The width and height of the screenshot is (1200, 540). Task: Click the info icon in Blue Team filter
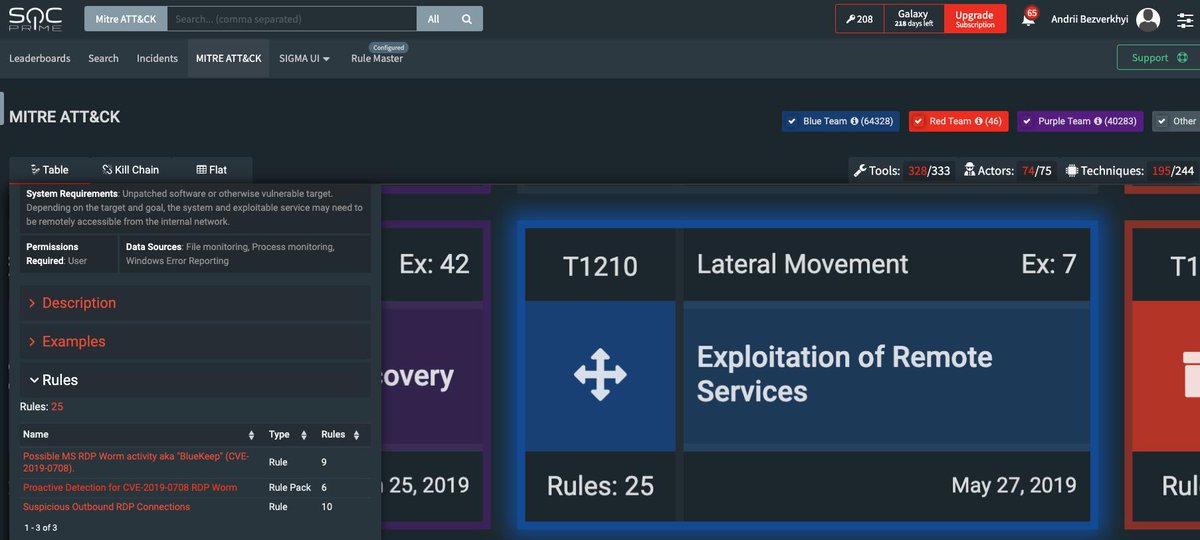[x=855, y=121]
